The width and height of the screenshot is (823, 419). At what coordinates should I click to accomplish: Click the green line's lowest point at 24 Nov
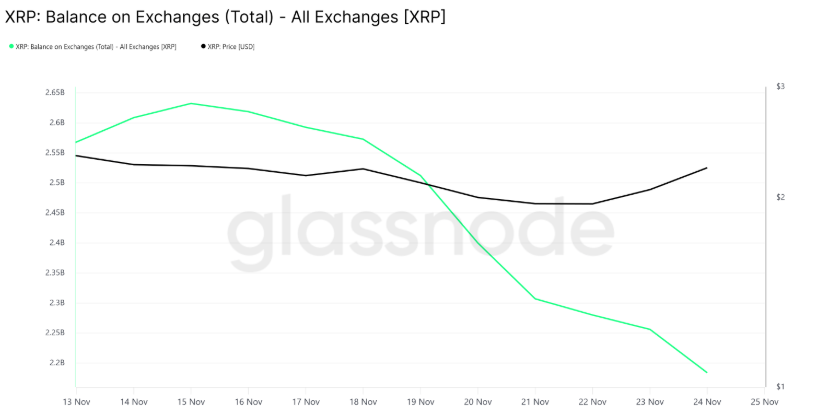pos(707,373)
